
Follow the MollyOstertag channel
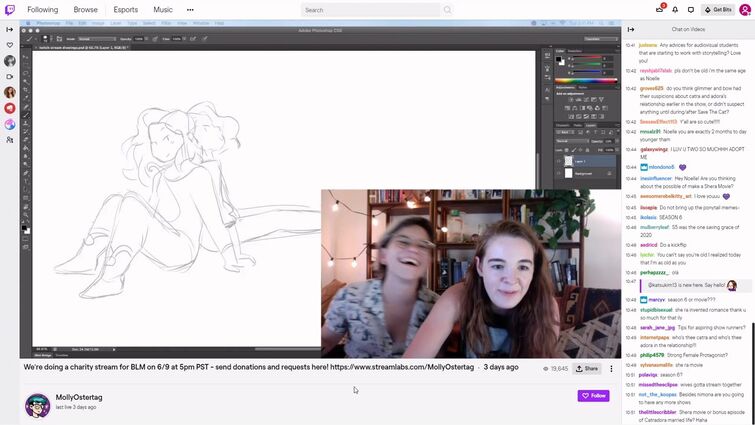(594, 396)
